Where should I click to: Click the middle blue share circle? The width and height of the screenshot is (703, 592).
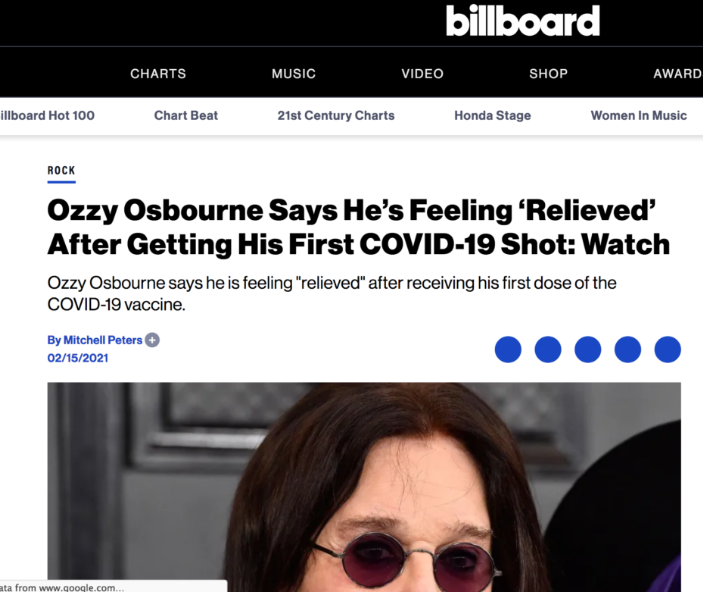(588, 349)
